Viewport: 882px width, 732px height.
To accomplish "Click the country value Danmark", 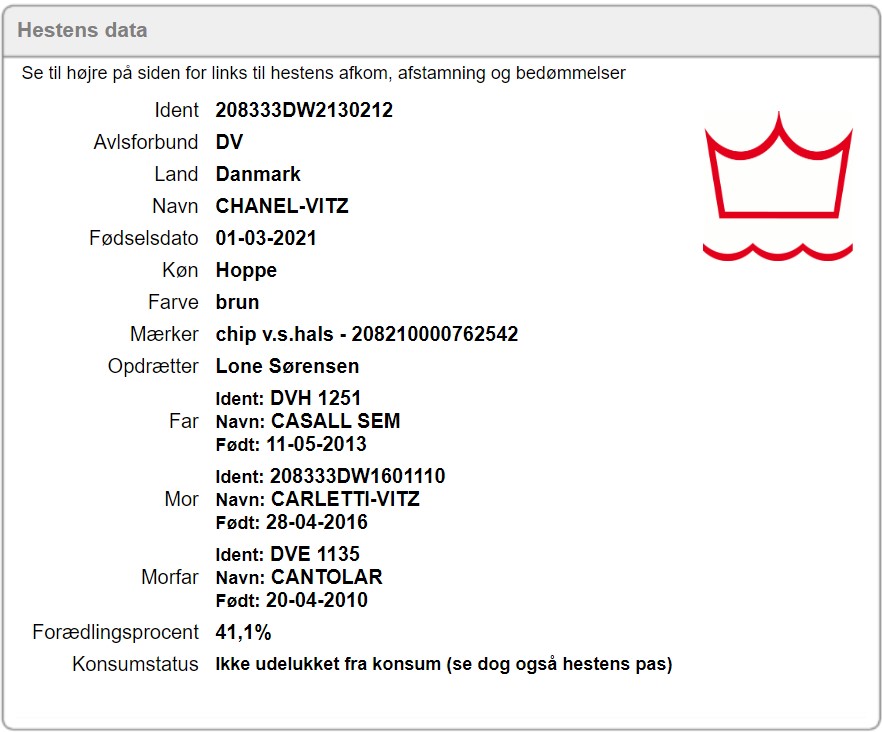I will tap(258, 174).
